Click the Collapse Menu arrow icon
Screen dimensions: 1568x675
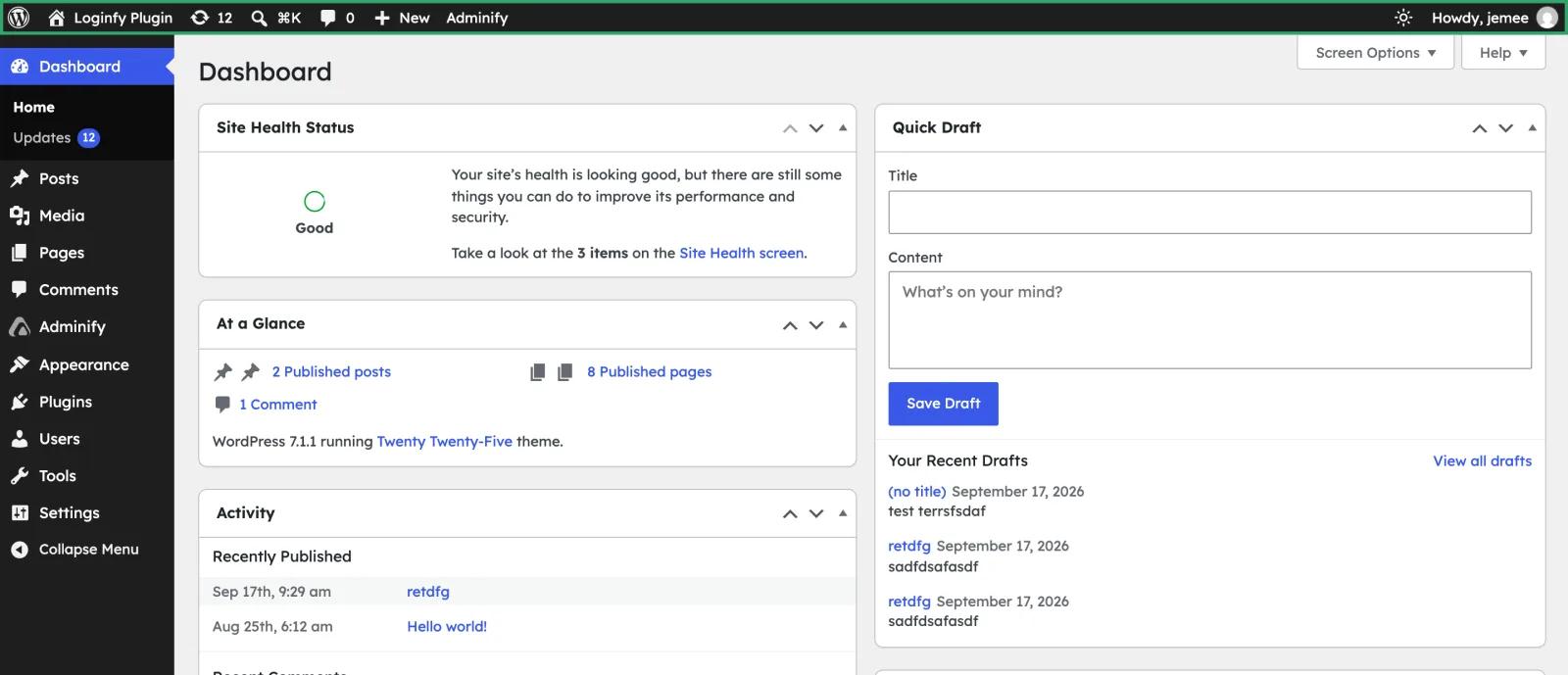(20, 550)
